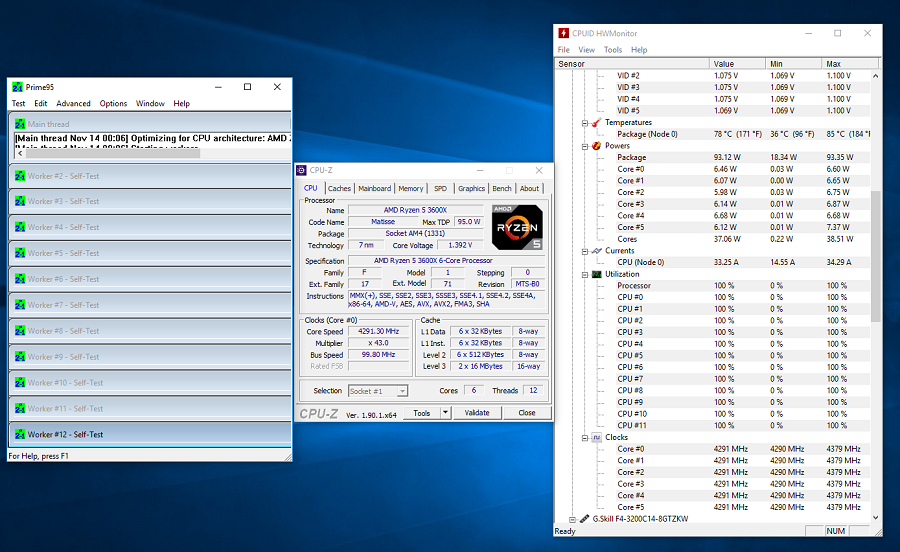Image resolution: width=900 pixels, height=552 pixels.
Task: Click the Max column header in HWMonitor
Action: point(849,64)
